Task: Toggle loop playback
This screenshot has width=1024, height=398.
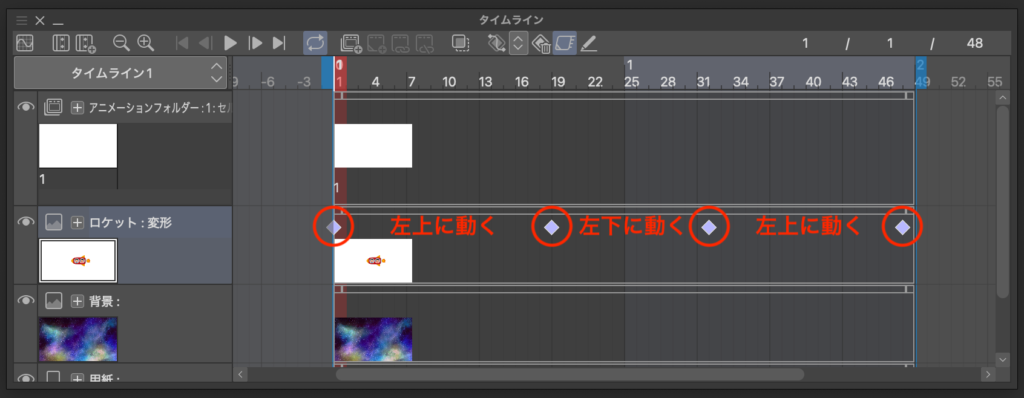Action: [315, 43]
